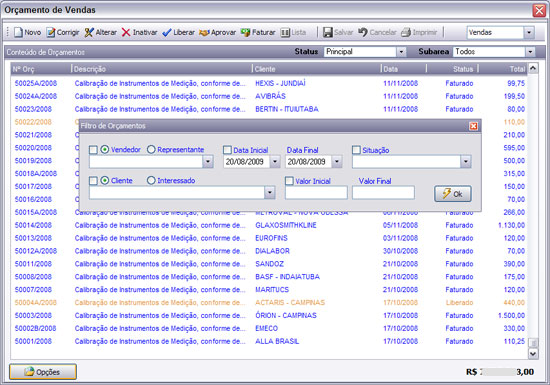Click the globe icon on the Opções button
The width and height of the screenshot is (550, 385).
point(29,372)
